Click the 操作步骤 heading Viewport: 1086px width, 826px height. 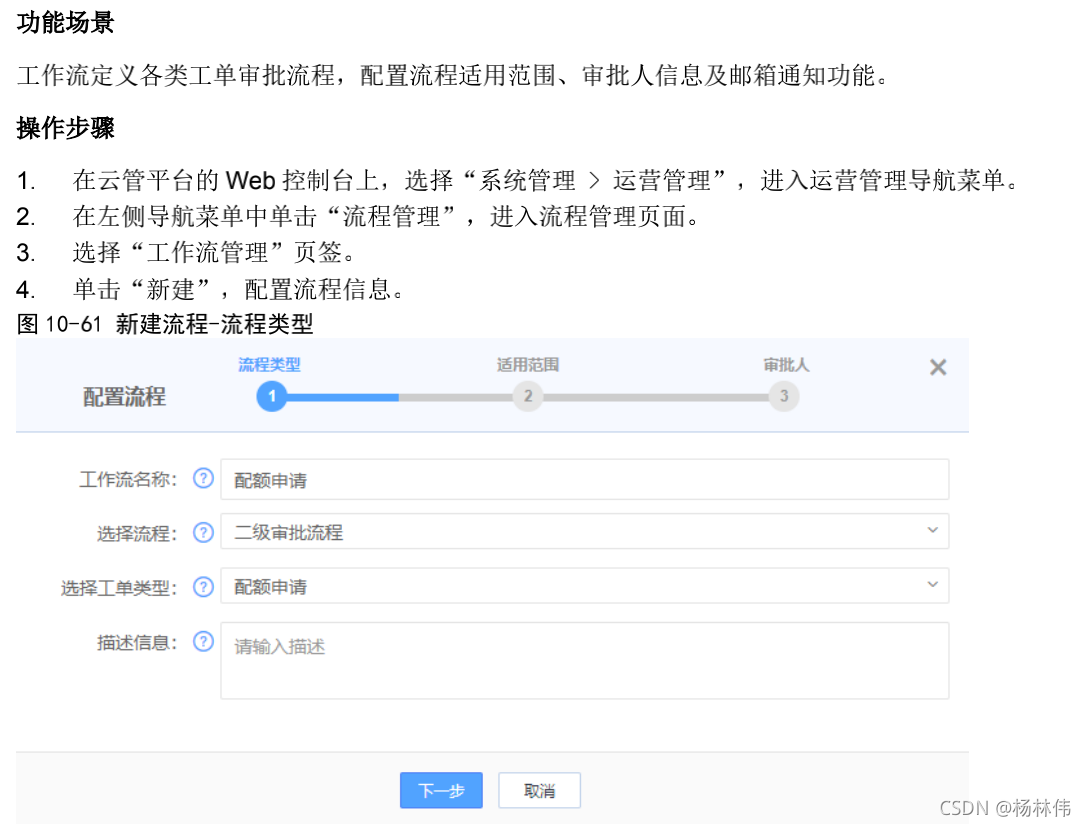point(66,128)
